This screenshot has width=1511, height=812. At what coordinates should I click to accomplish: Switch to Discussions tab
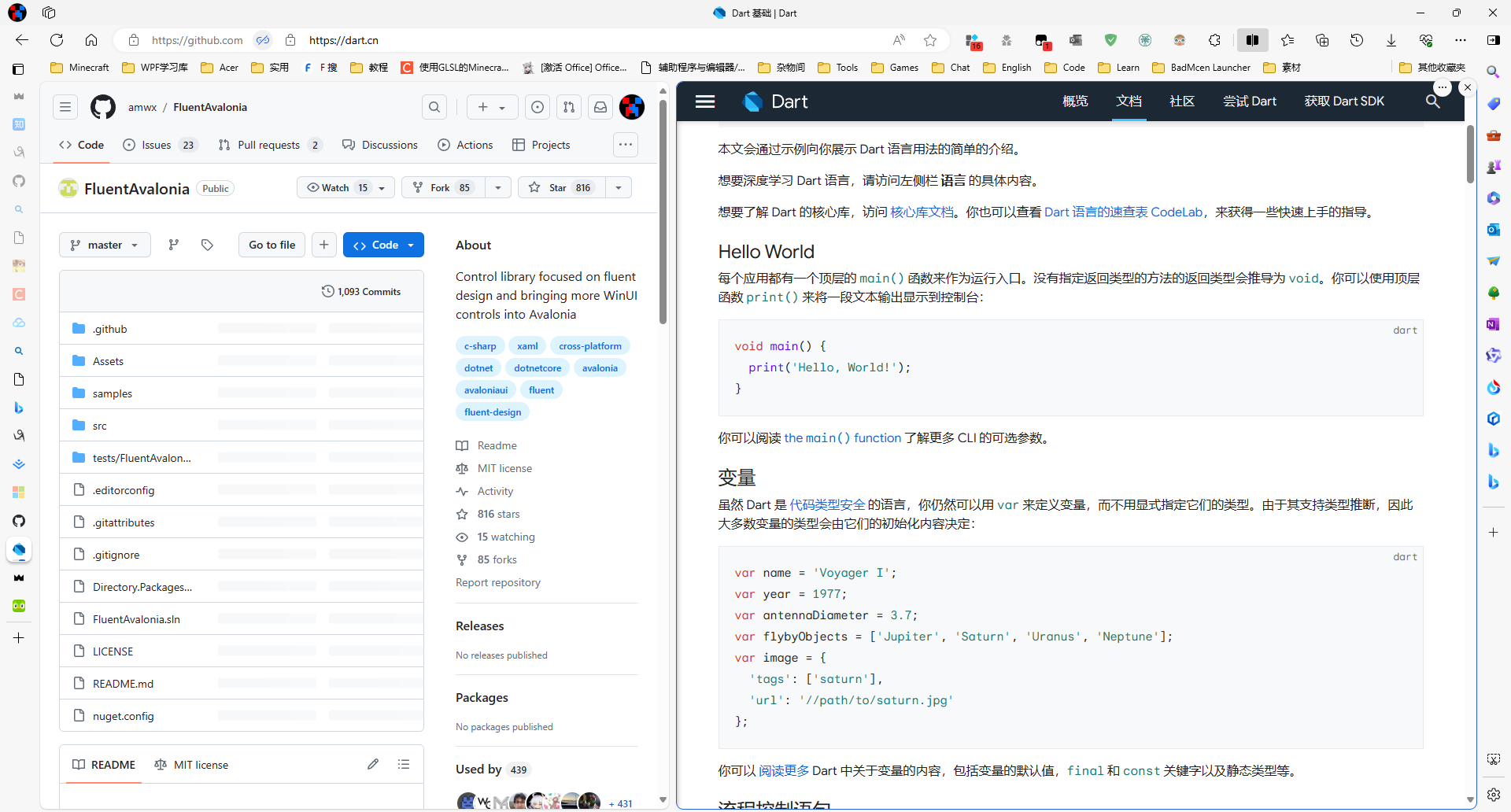tap(380, 145)
